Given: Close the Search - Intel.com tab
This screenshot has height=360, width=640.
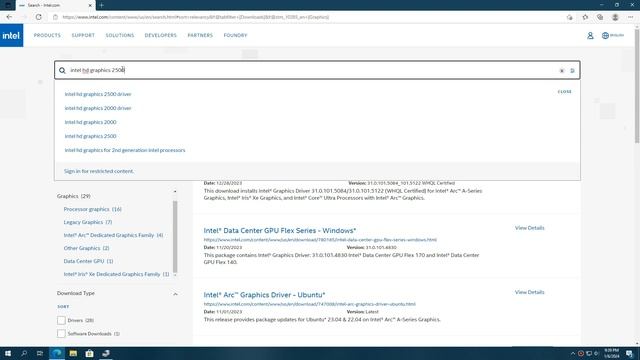Looking at the screenshot, I should pos(90,5).
